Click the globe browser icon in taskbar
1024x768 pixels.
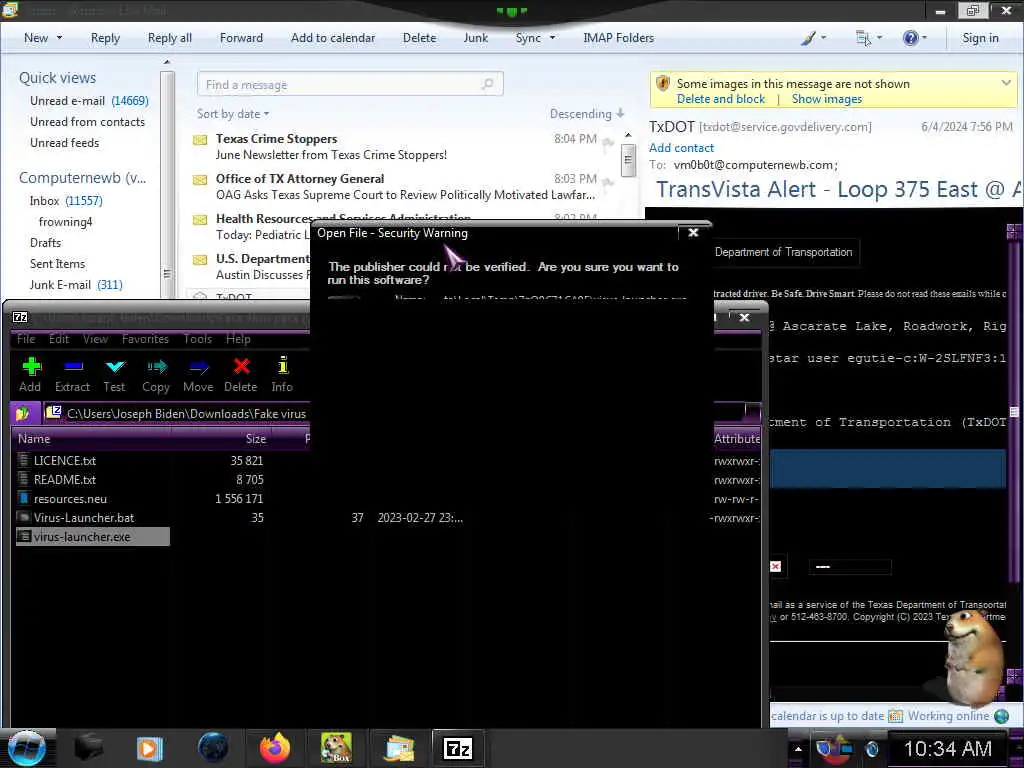213,748
